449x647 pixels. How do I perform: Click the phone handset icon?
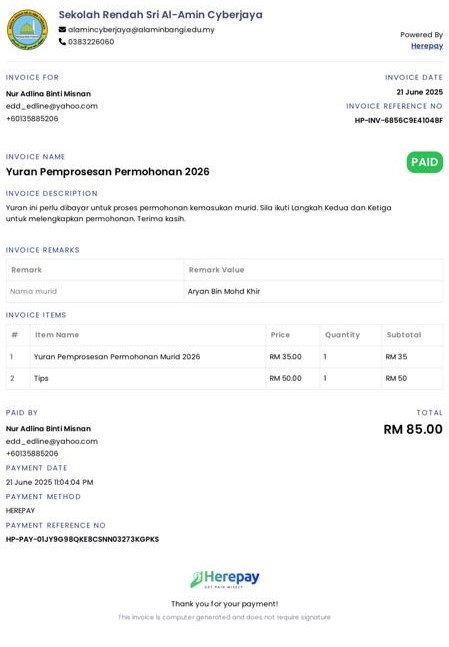[x=62, y=42]
